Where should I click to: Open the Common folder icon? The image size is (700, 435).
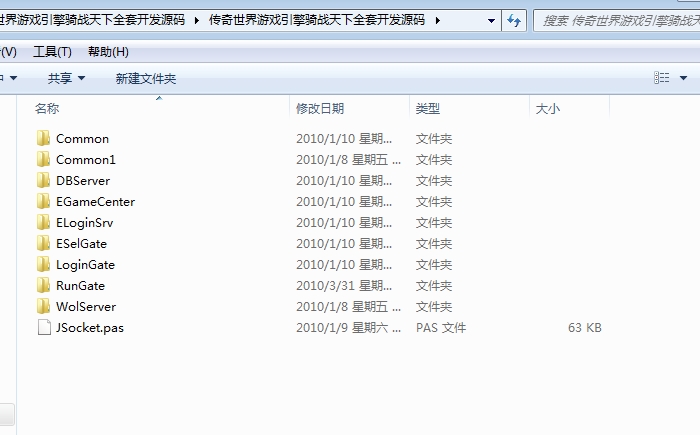[x=43, y=139]
